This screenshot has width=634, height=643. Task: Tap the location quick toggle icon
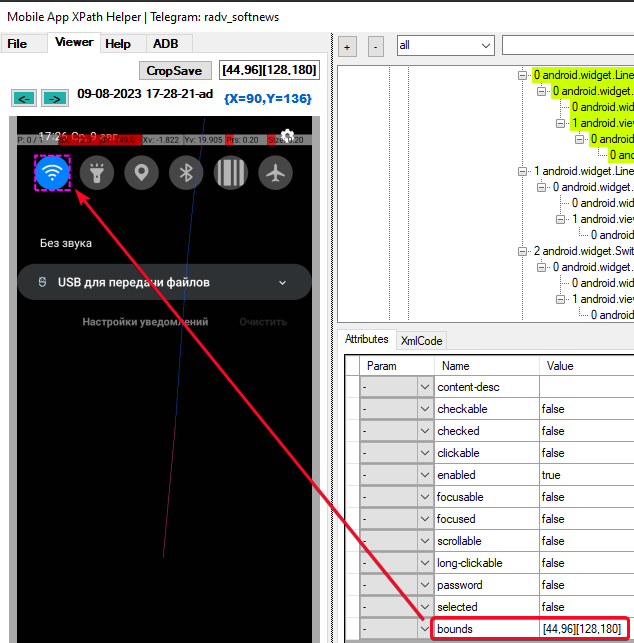coord(141,173)
